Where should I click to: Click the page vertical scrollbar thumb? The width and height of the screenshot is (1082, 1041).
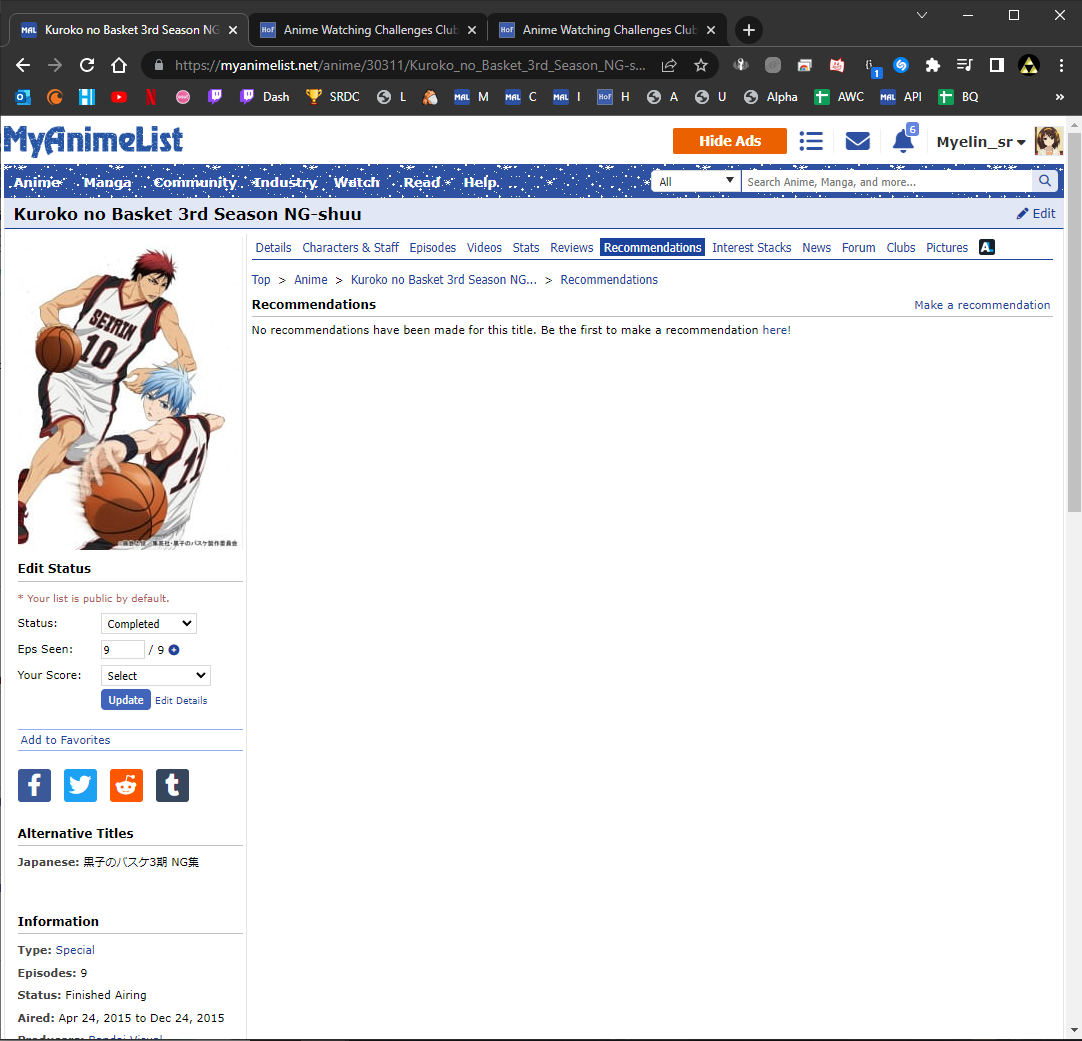click(1074, 322)
